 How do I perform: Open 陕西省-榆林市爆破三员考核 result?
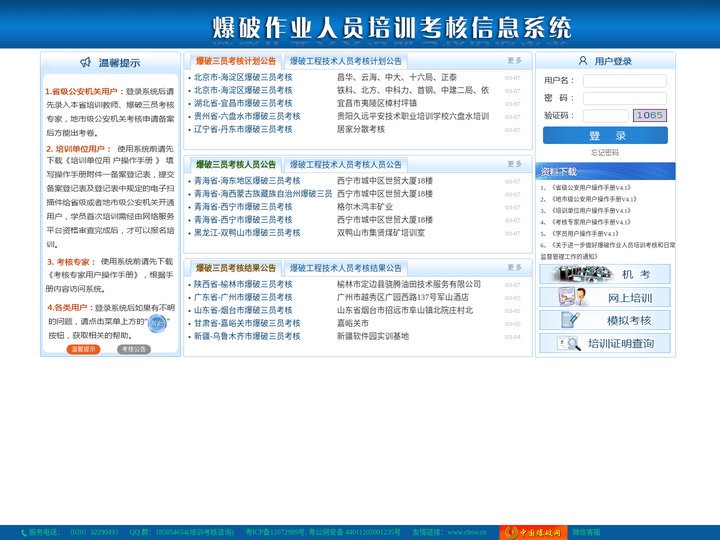pyautogui.click(x=243, y=284)
